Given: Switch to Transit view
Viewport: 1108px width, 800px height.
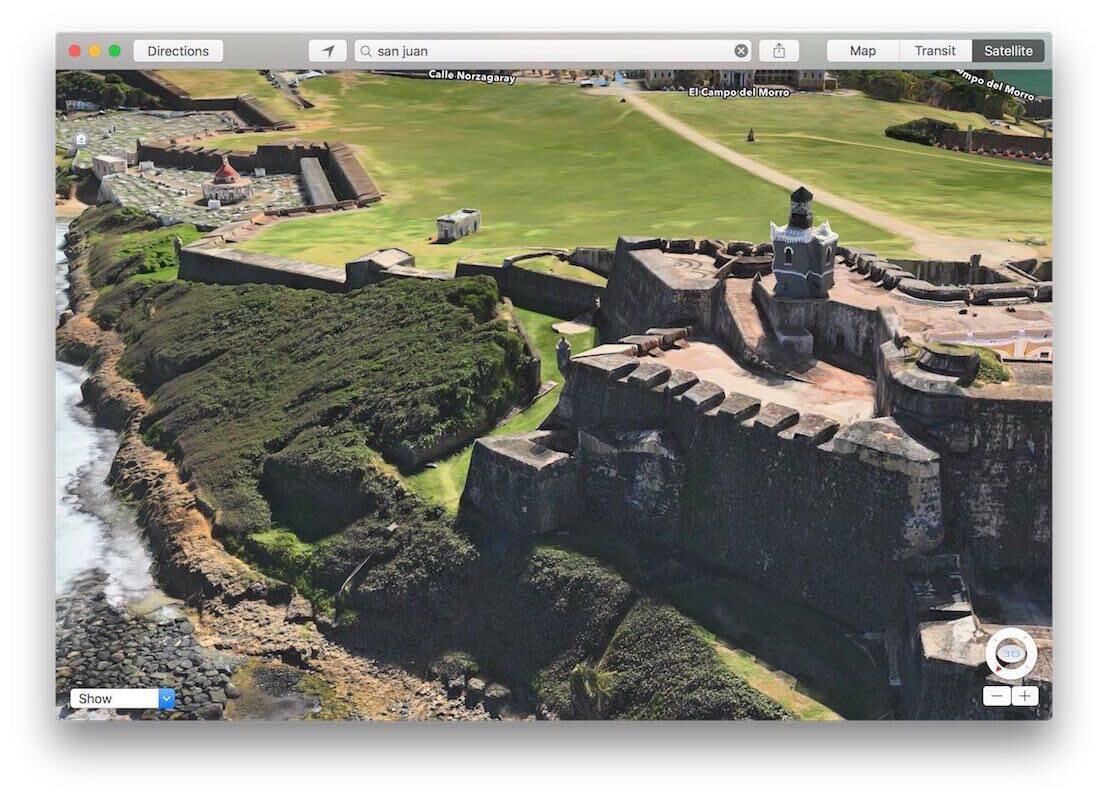Looking at the screenshot, I should tap(935, 51).
